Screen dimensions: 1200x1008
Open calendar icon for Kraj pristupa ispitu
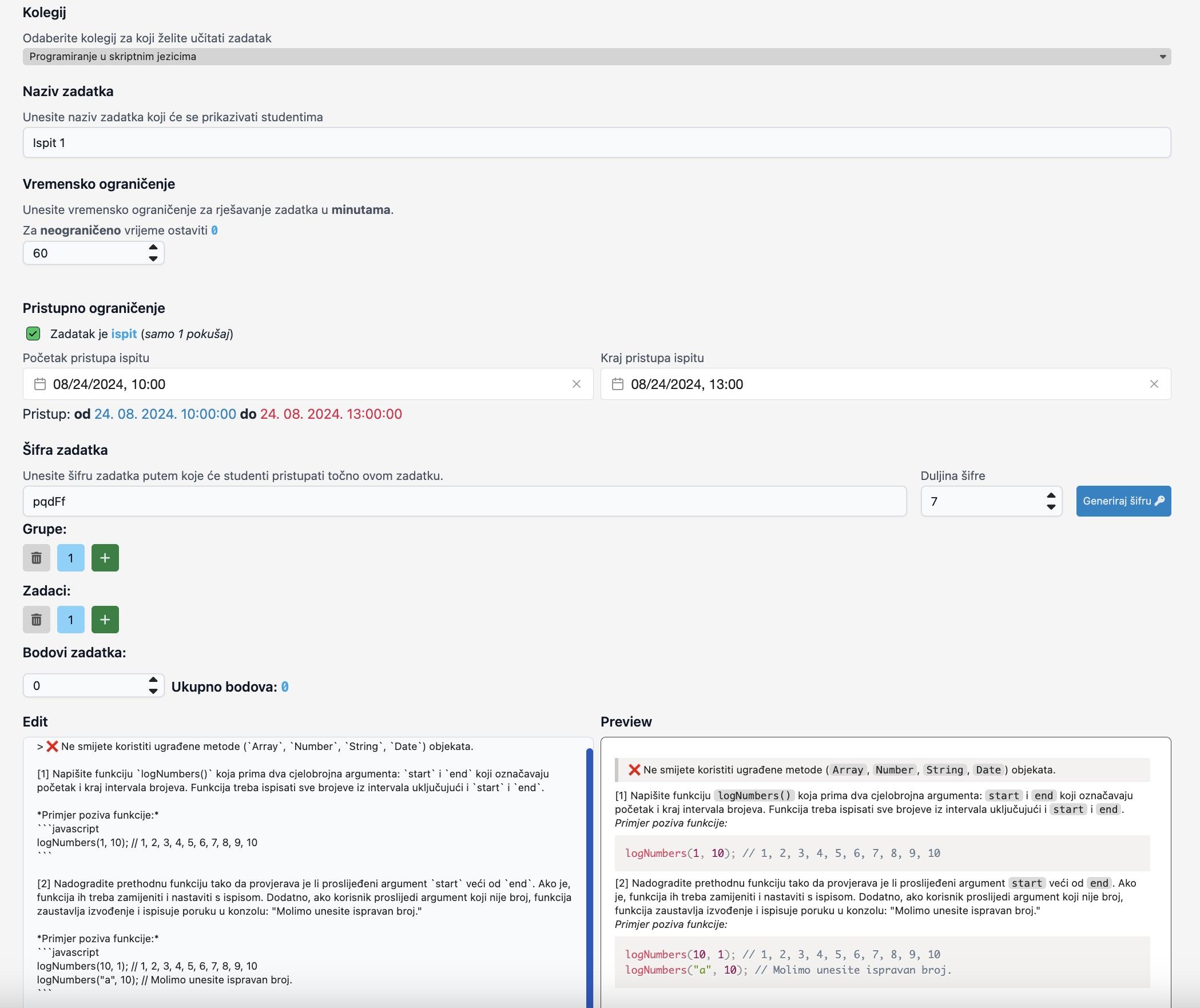point(617,384)
